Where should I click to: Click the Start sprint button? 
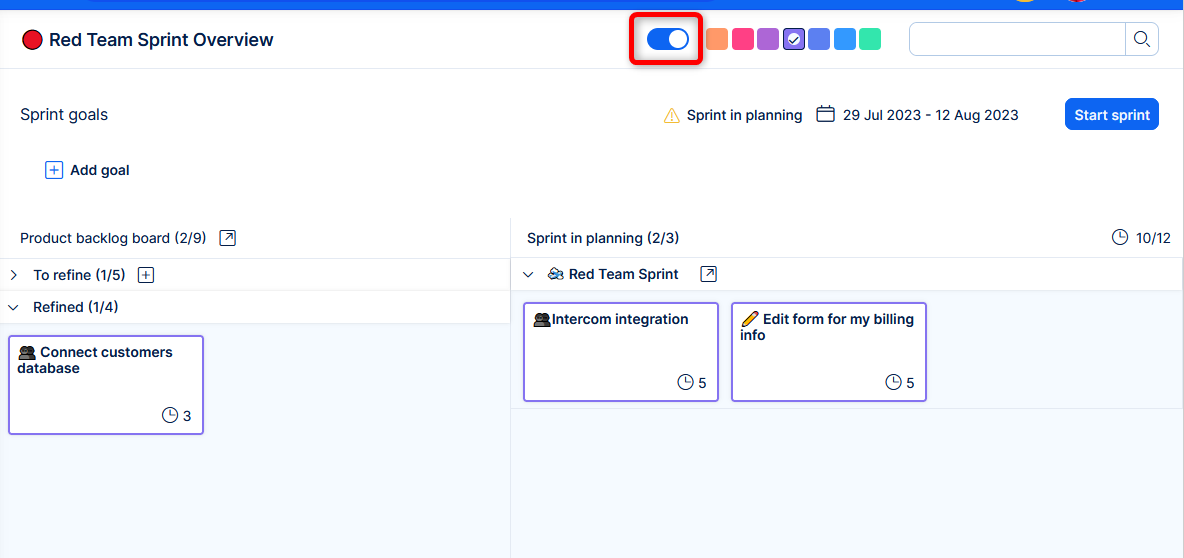coord(1111,115)
